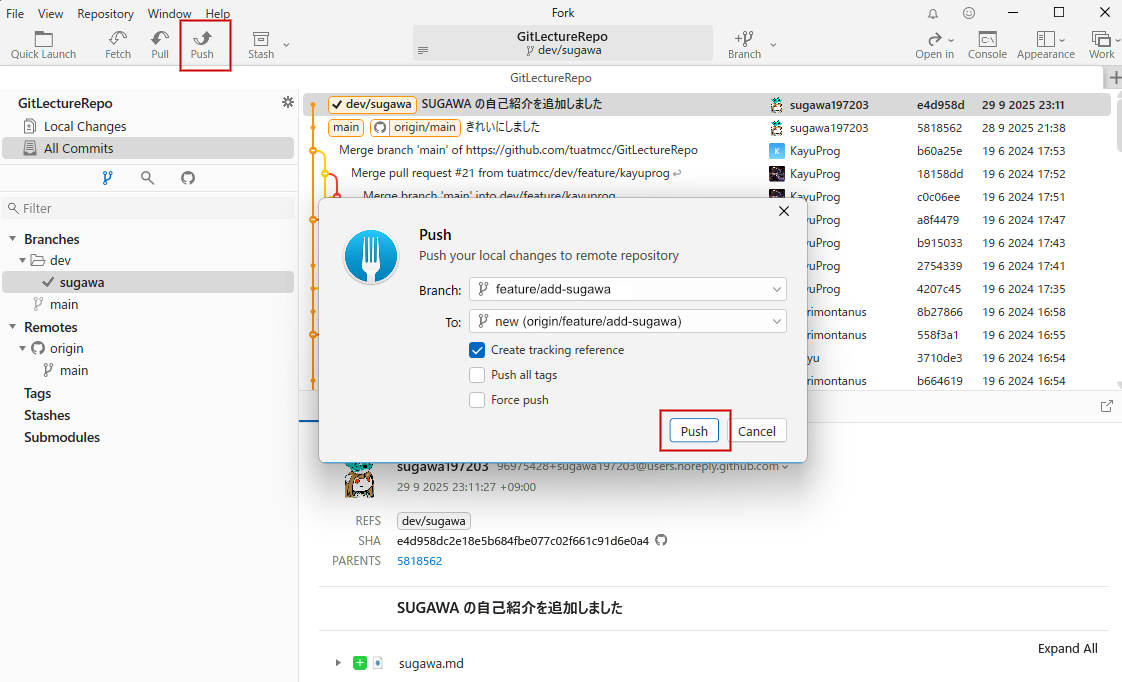Screen dimensions: 1122x682
Task: Click the sidebar Filter input field
Action: (150, 208)
